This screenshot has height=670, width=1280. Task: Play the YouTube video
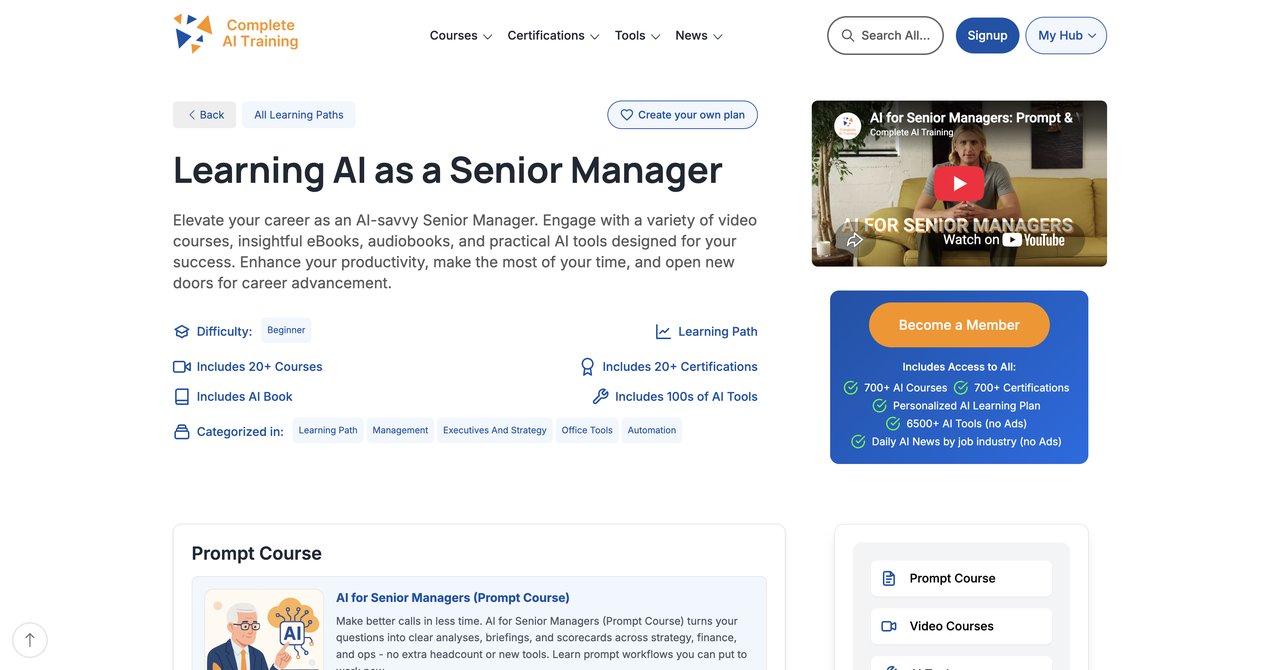959,184
